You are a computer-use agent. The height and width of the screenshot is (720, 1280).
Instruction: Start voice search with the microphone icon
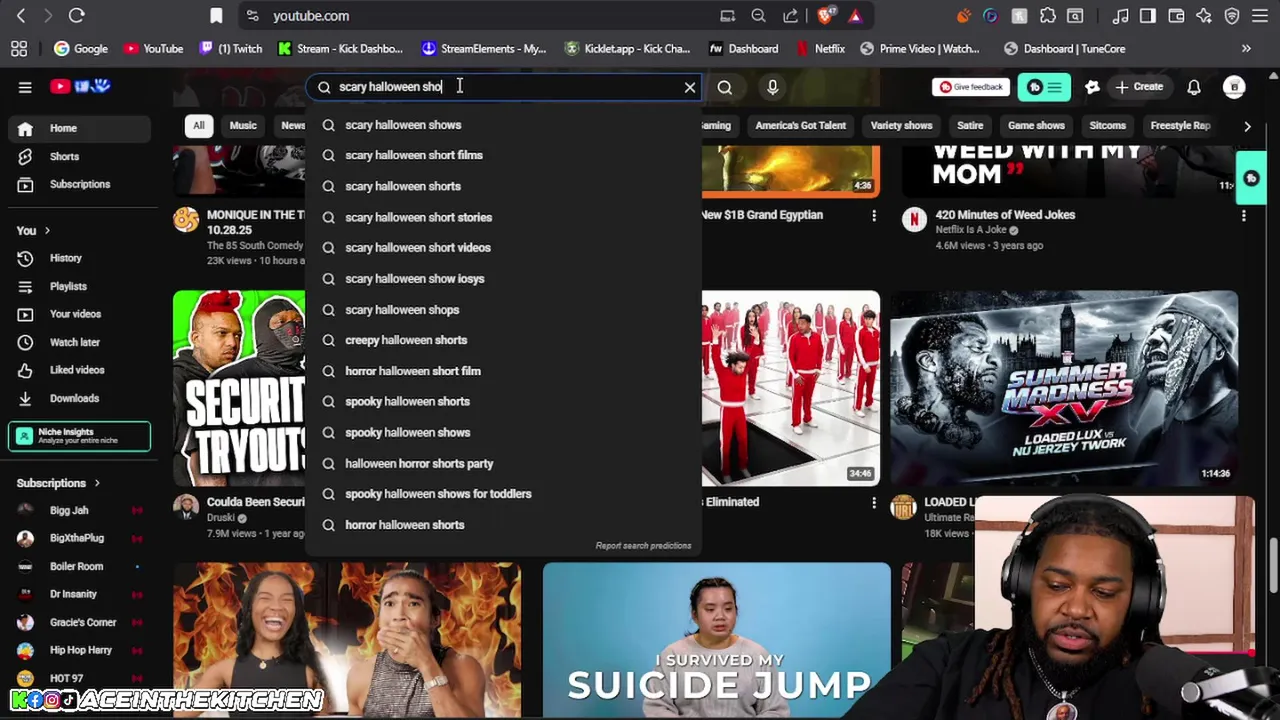tap(772, 87)
